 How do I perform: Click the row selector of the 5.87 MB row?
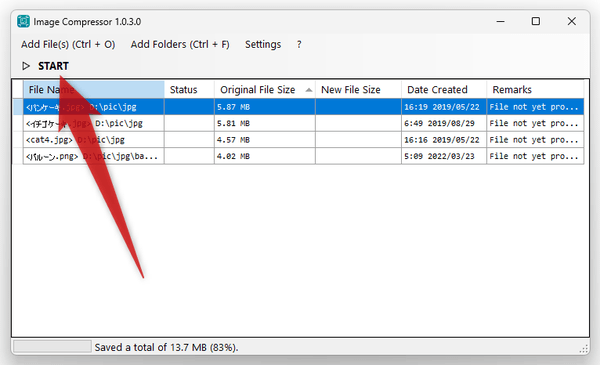(18, 107)
